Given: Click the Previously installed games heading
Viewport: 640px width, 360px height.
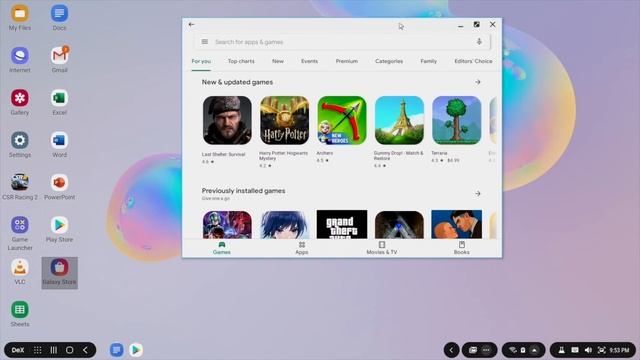Looking at the screenshot, I should pyautogui.click(x=243, y=191).
